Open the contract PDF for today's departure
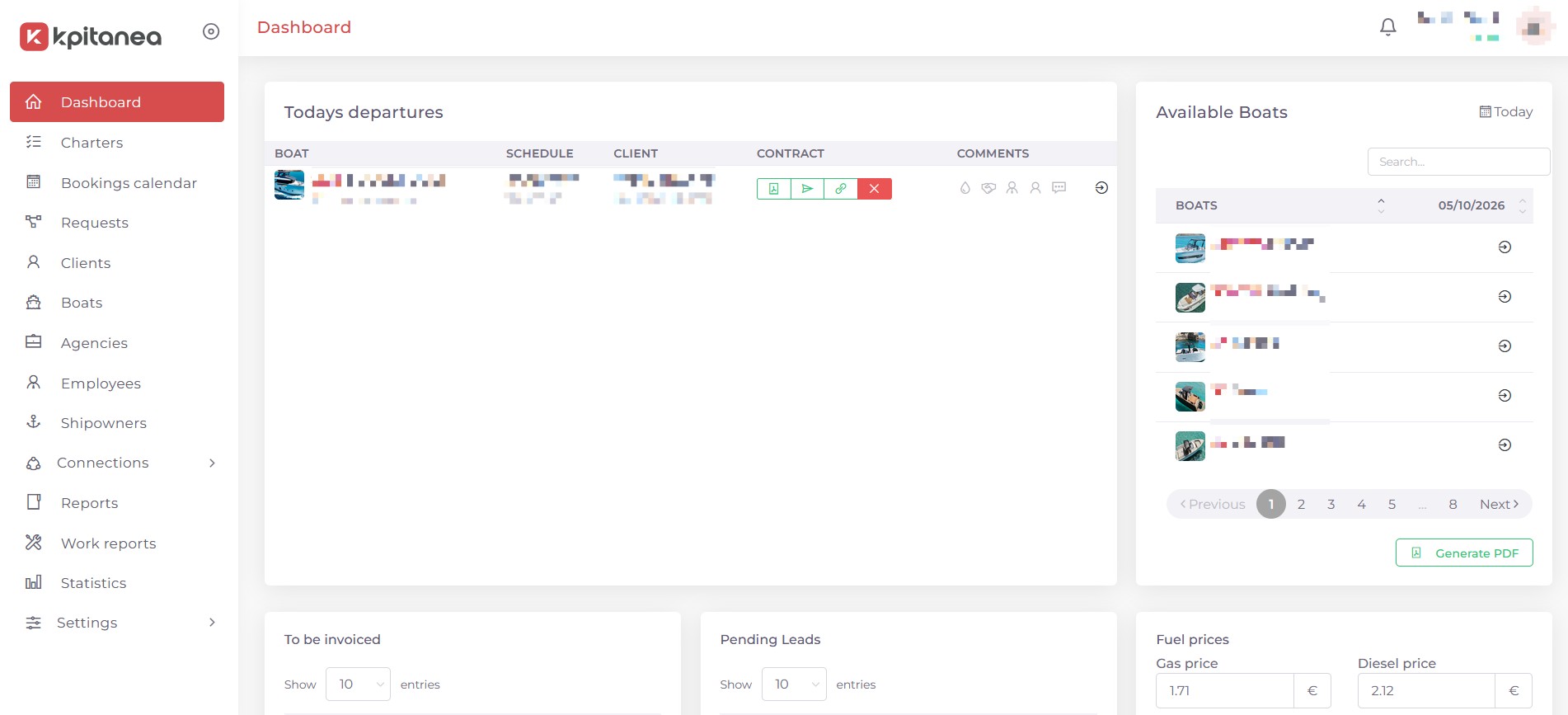Viewport: 1568px width, 715px height. click(773, 189)
